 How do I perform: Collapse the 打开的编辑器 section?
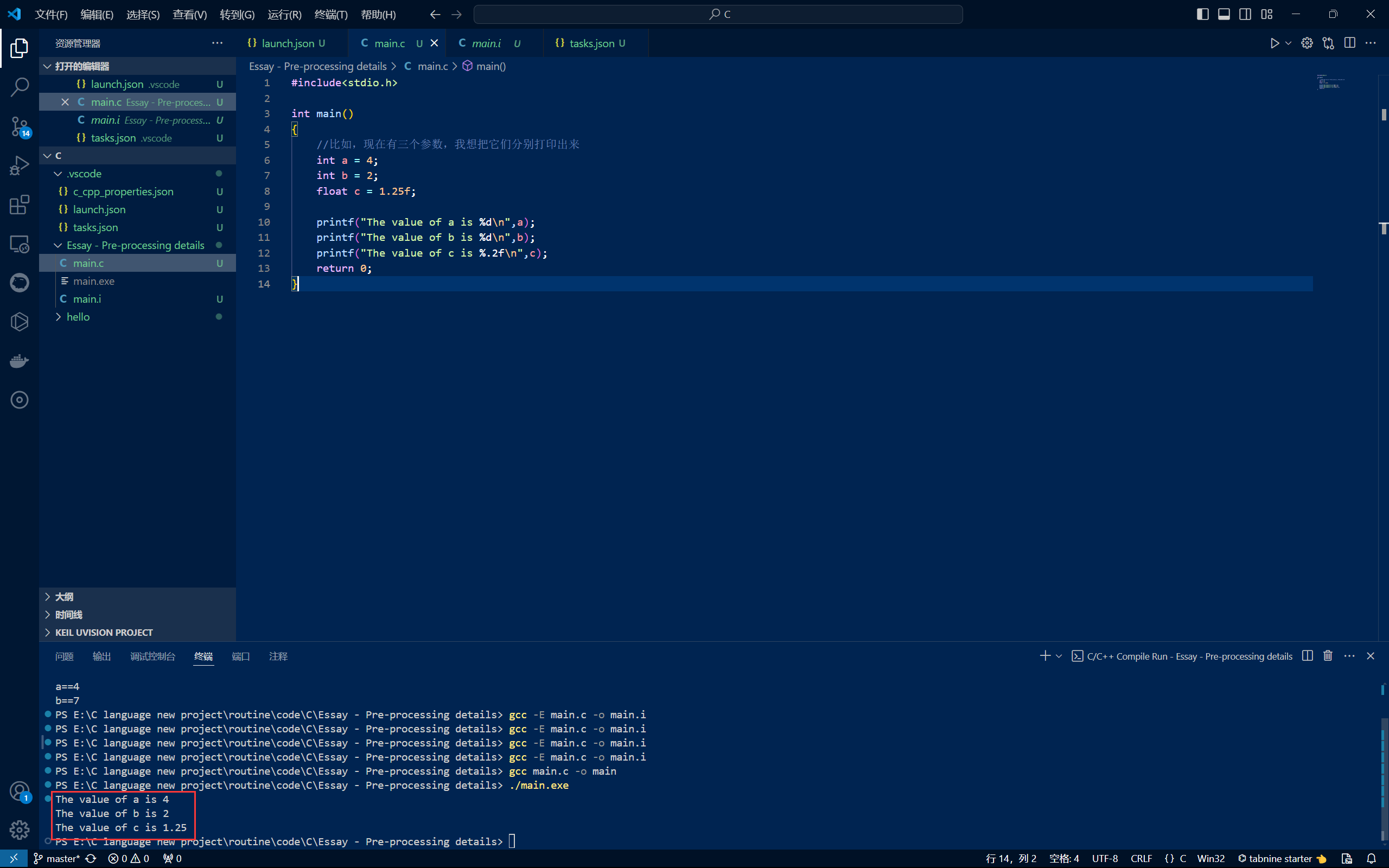[x=137, y=66]
